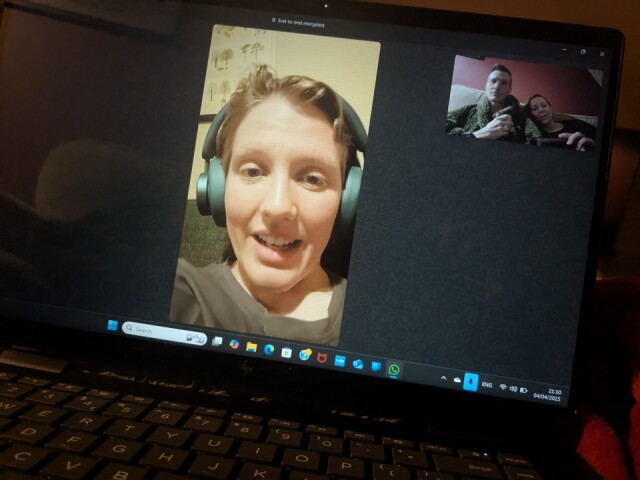This screenshot has width=640, height=480.
Task: Open the Get Help question-mark icon
Action: click(x=305, y=355)
